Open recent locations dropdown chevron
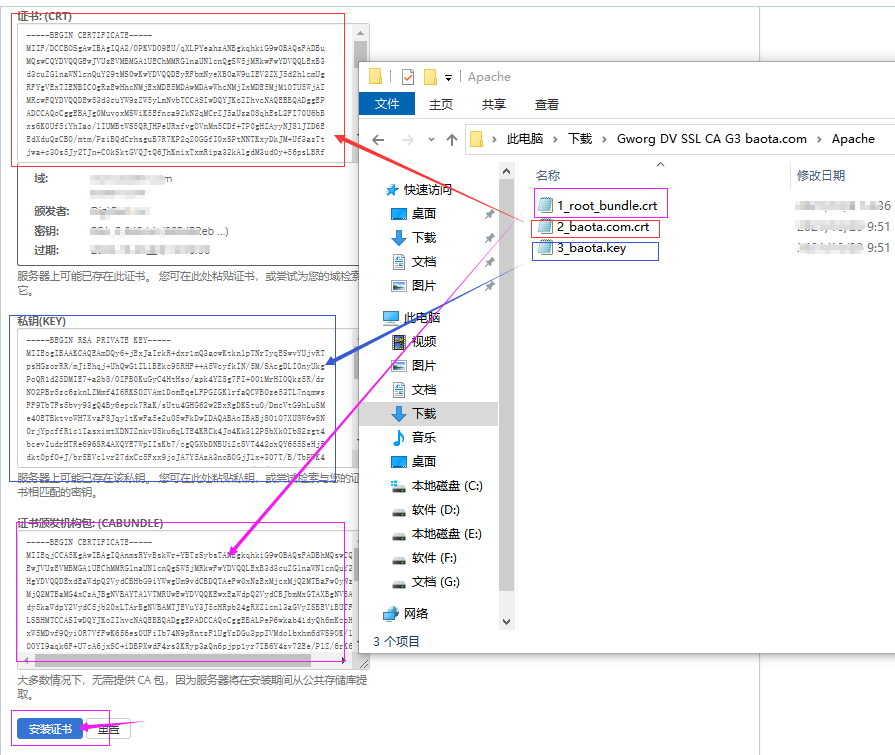The width and height of the screenshot is (895, 755). 432,139
